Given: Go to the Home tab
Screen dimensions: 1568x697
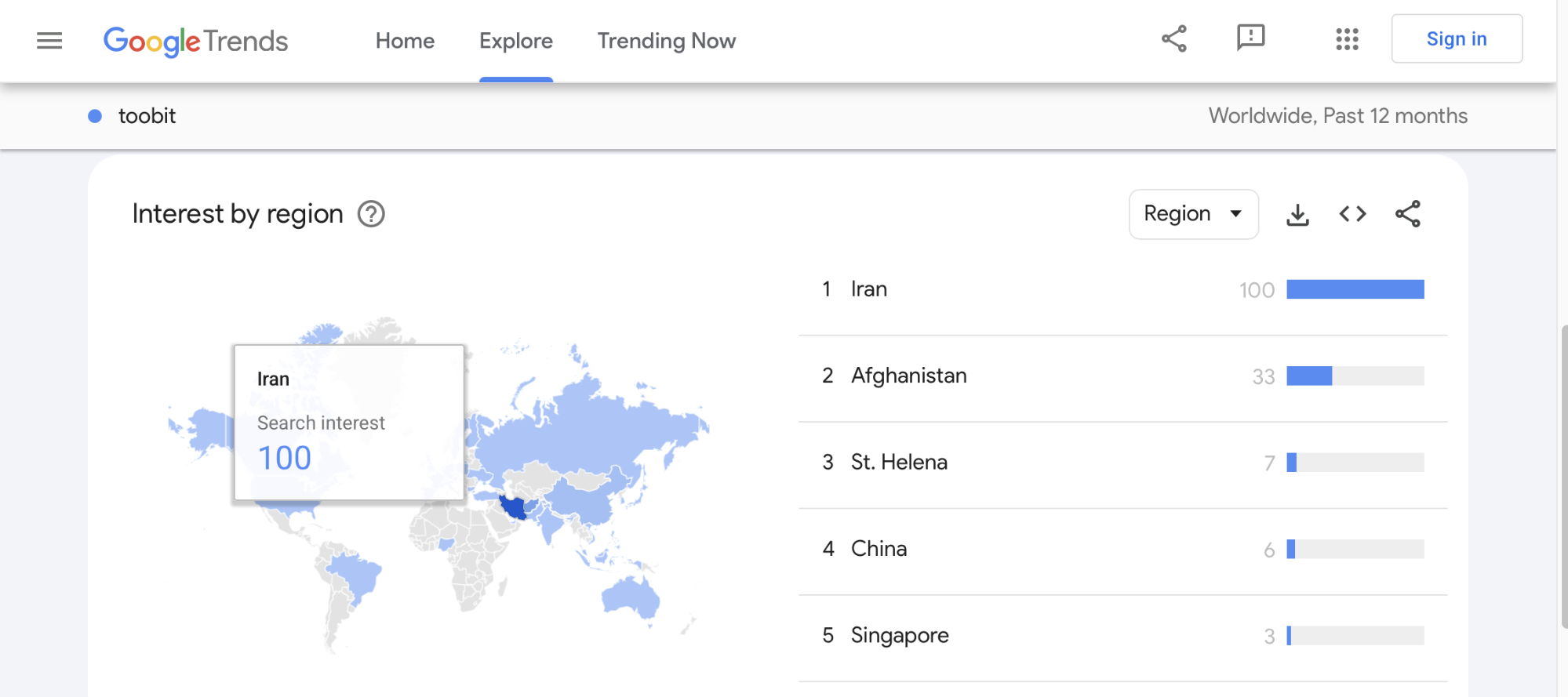Looking at the screenshot, I should point(405,41).
